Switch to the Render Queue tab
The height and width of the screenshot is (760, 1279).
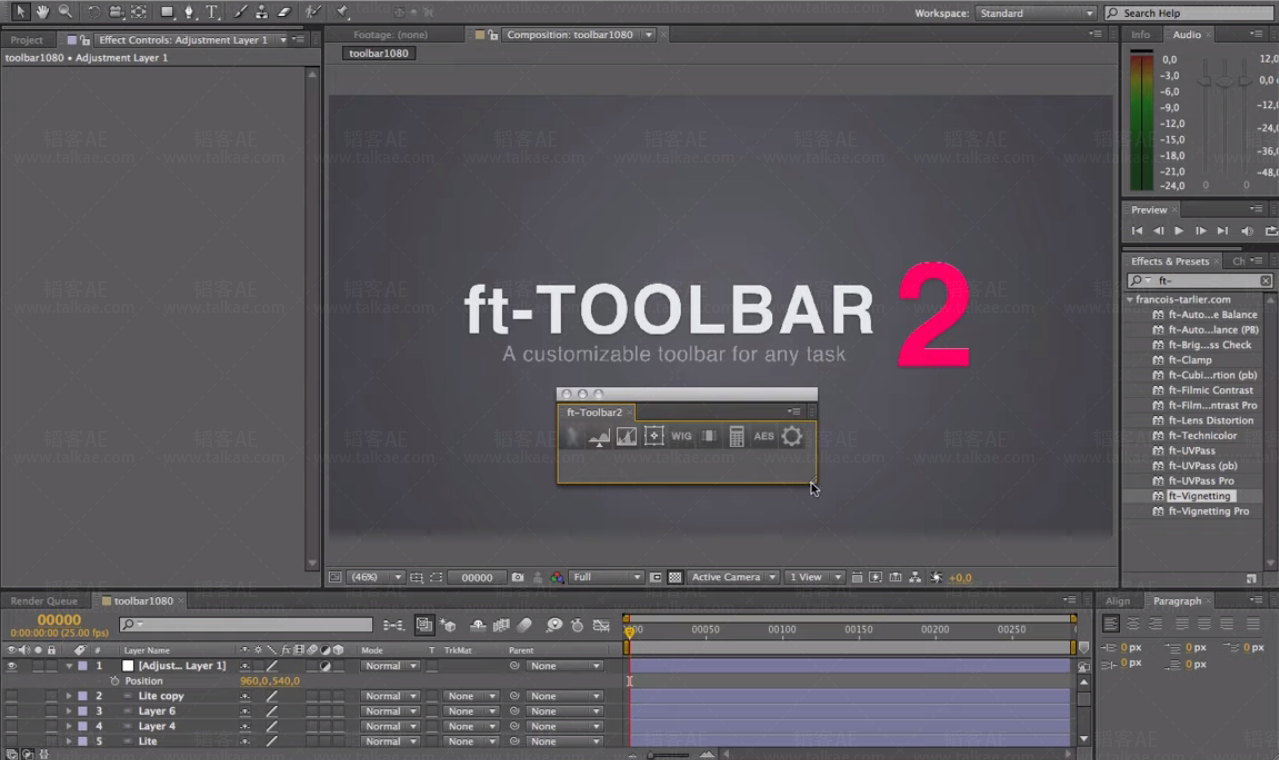tap(44, 601)
